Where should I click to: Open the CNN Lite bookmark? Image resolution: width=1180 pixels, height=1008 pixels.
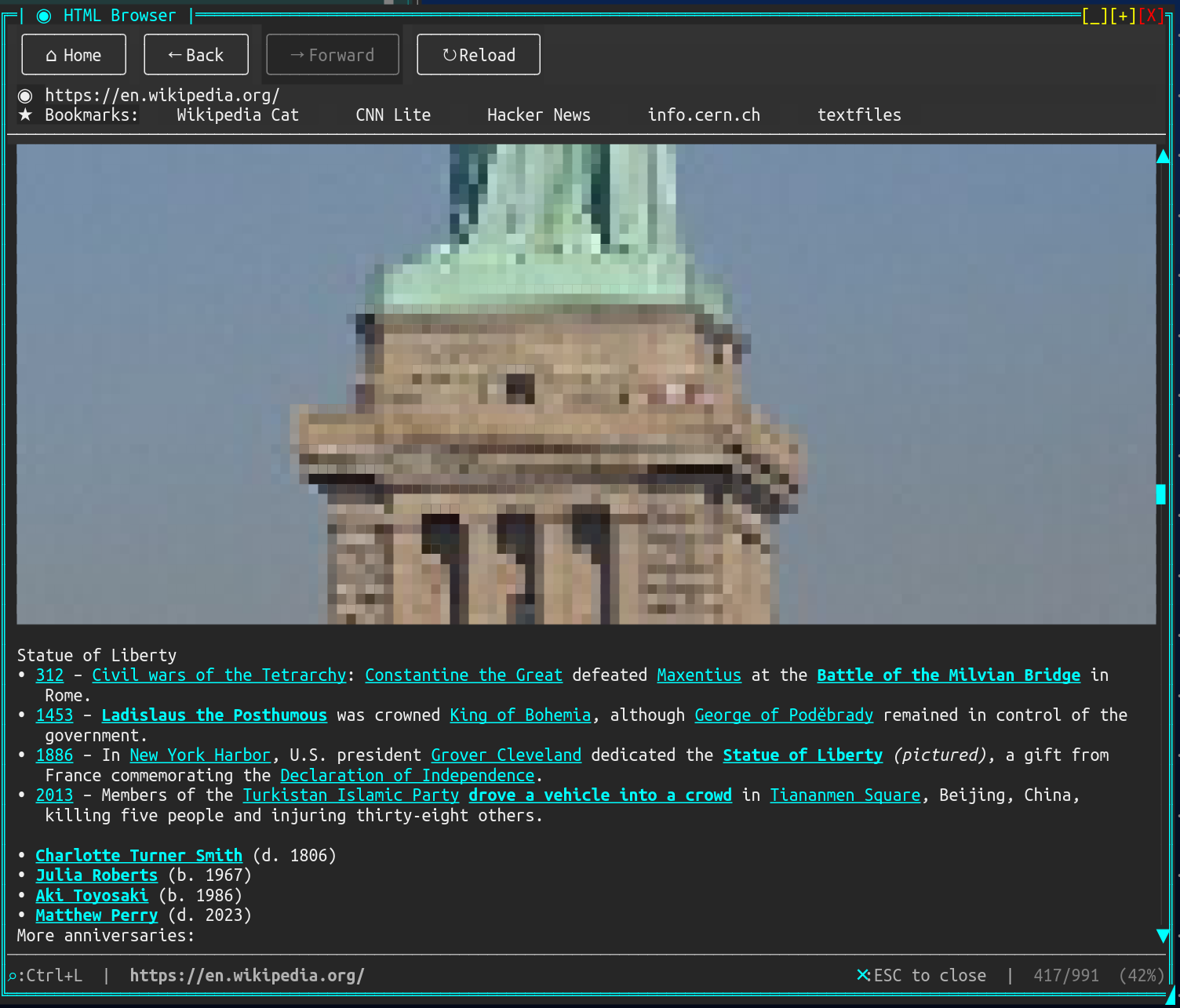pyautogui.click(x=393, y=115)
